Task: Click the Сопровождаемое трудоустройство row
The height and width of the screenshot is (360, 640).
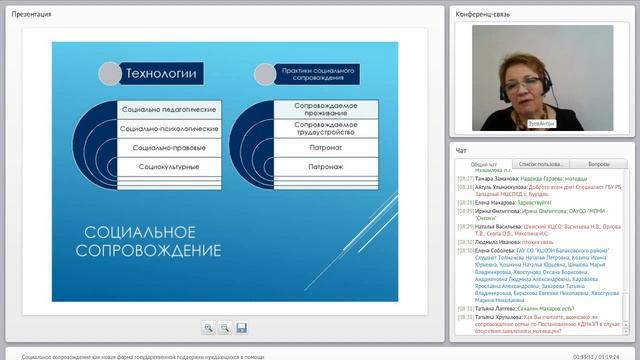Action: 326,129
